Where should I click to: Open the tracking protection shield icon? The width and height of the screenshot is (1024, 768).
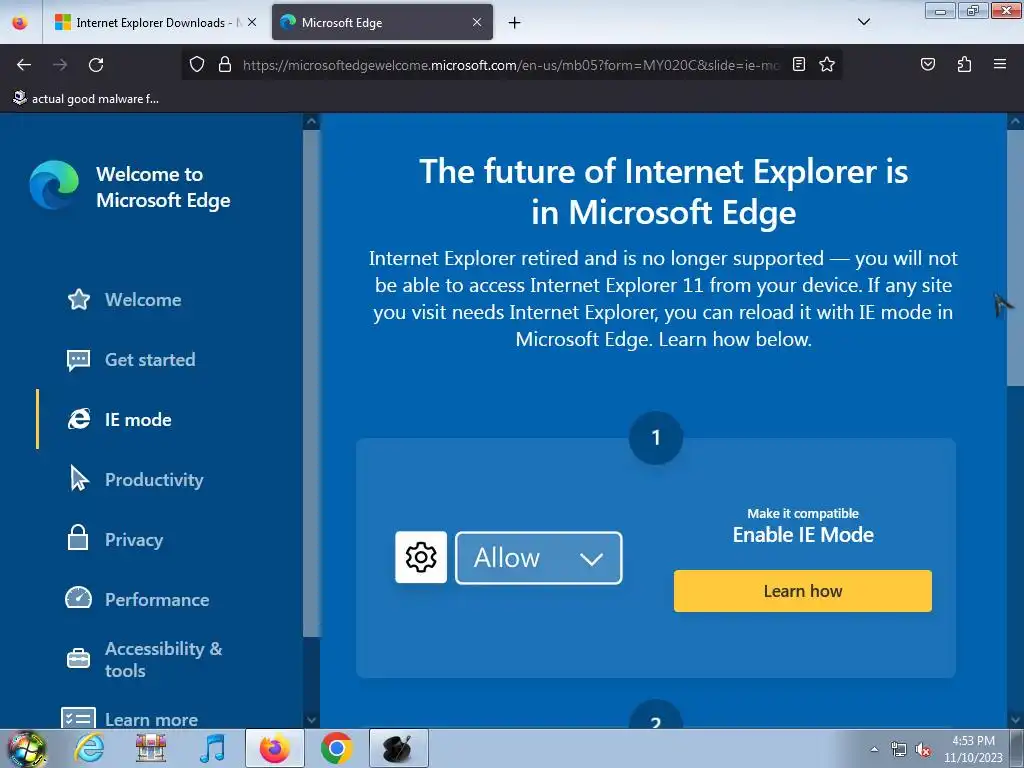197,64
